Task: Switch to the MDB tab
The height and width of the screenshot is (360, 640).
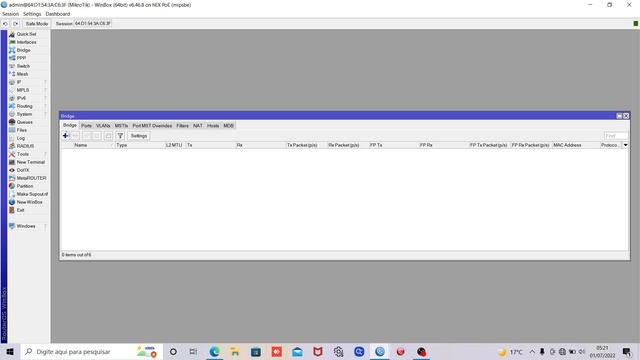Action: click(x=229, y=126)
